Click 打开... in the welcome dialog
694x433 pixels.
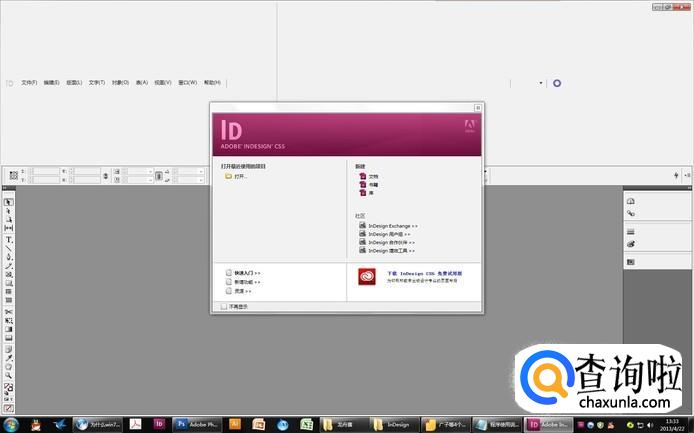(x=236, y=176)
